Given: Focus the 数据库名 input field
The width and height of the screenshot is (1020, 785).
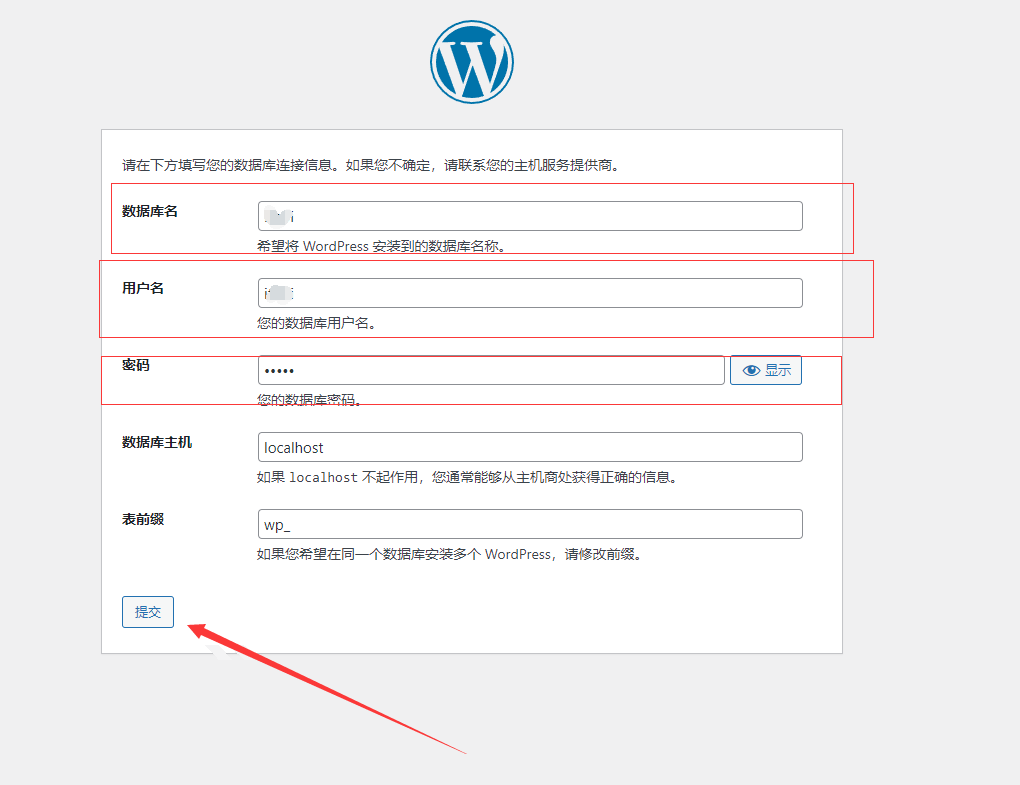Looking at the screenshot, I should 530,216.
